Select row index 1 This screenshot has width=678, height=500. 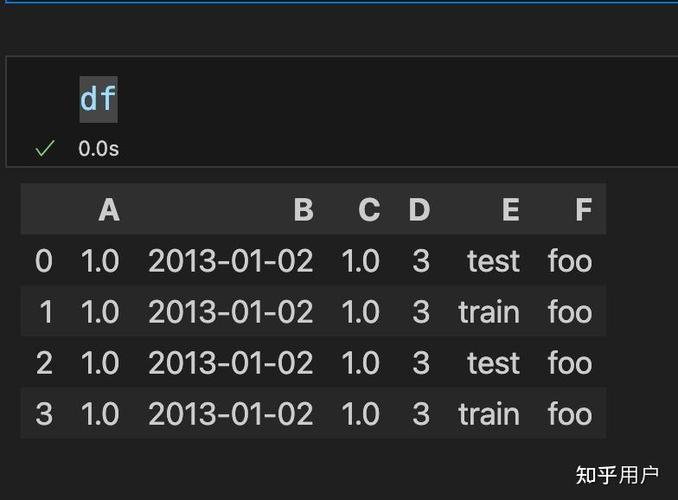tap(46, 312)
